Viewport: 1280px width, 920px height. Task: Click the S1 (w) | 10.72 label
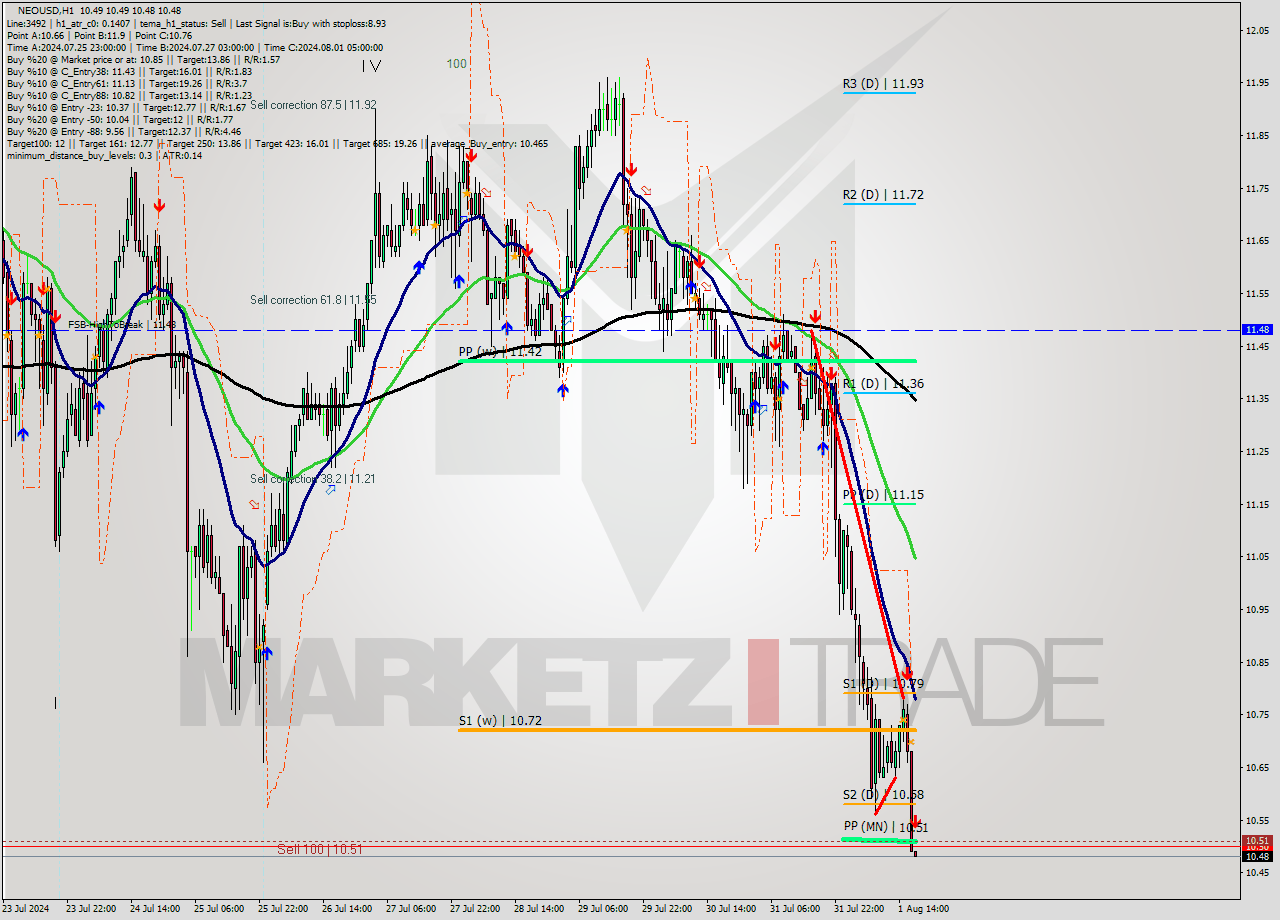click(500, 720)
